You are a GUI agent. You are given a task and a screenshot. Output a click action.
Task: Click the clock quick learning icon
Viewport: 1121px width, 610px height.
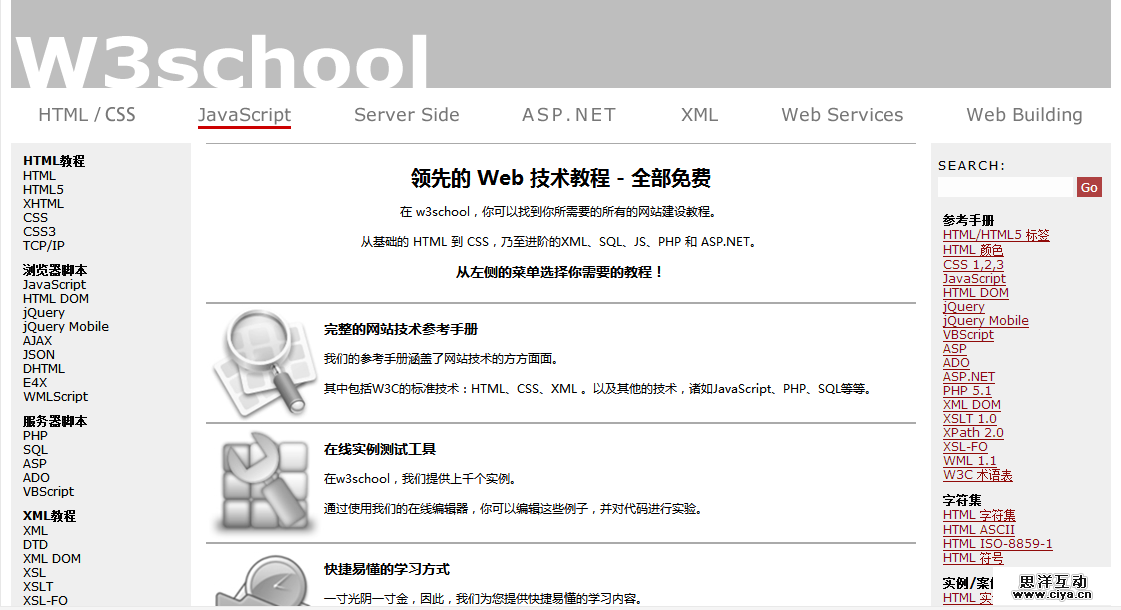pyautogui.click(x=259, y=582)
